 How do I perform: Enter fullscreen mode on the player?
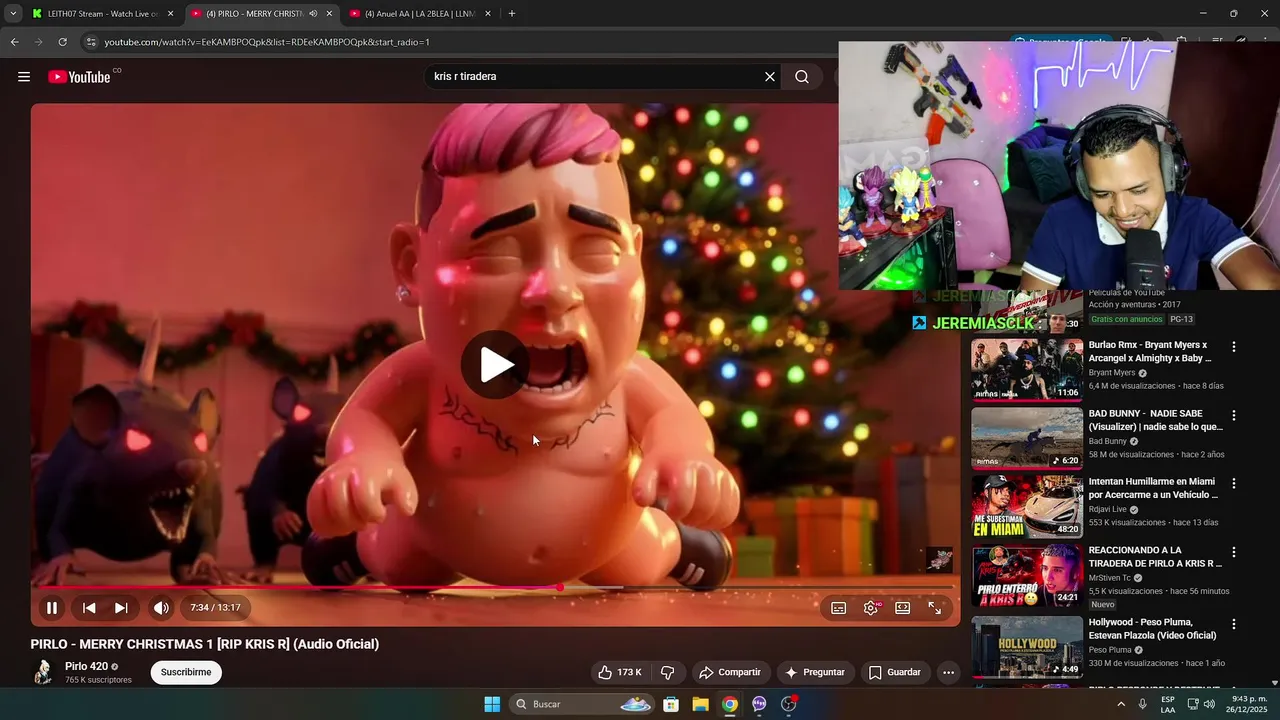pyautogui.click(x=935, y=608)
